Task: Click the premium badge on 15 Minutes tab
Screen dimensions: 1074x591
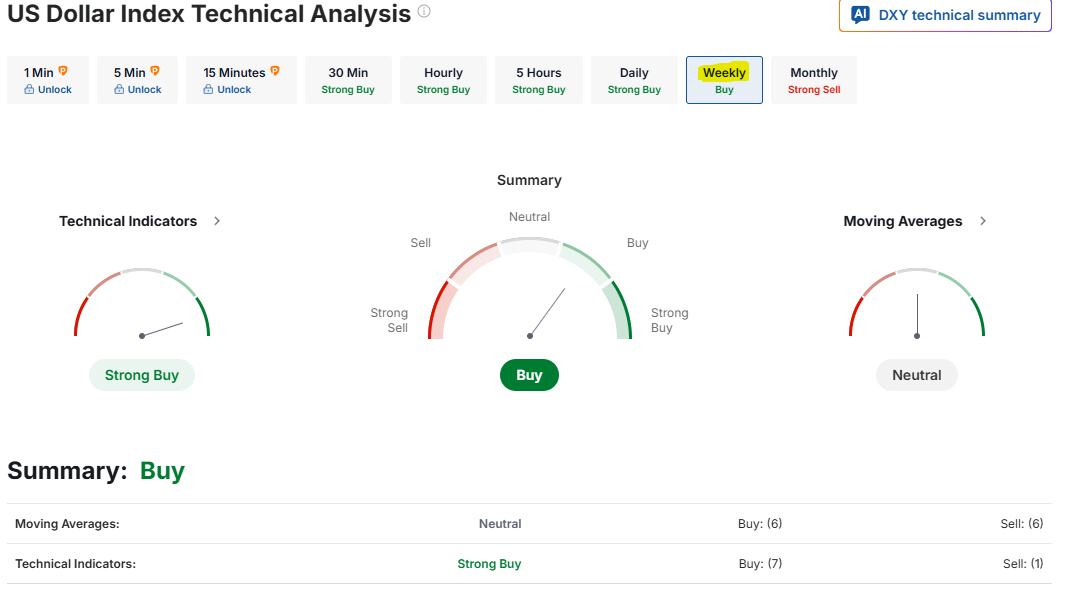Action: pos(275,72)
